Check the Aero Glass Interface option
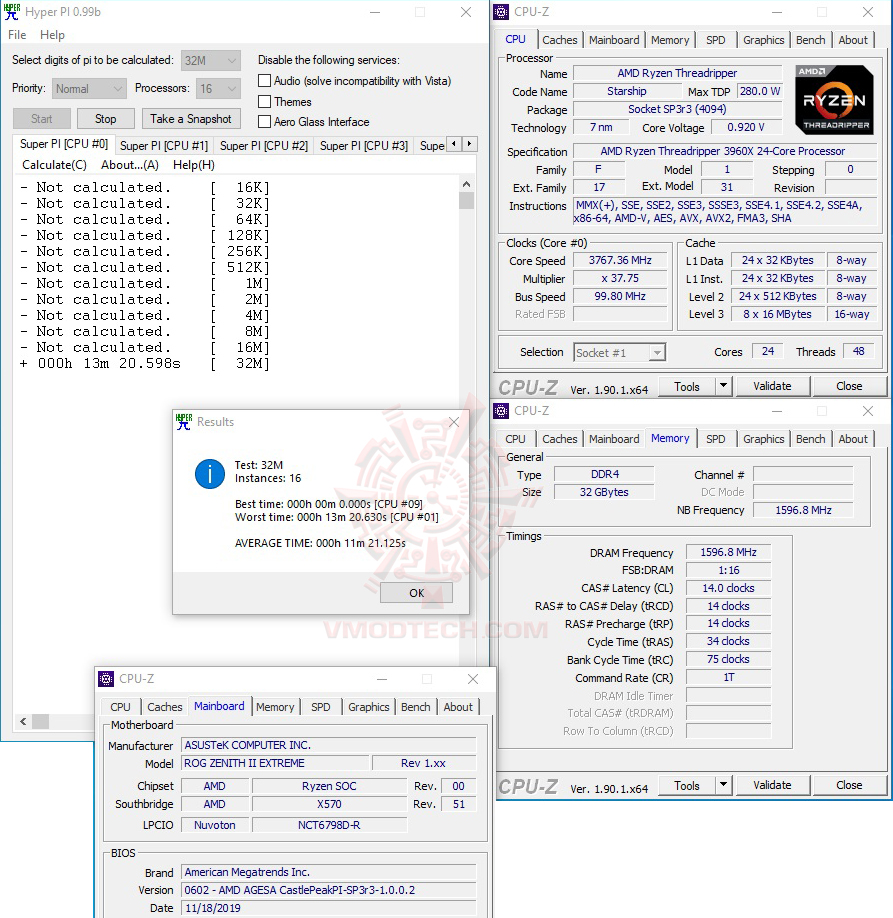Screen dimensions: 893x918 [265, 121]
